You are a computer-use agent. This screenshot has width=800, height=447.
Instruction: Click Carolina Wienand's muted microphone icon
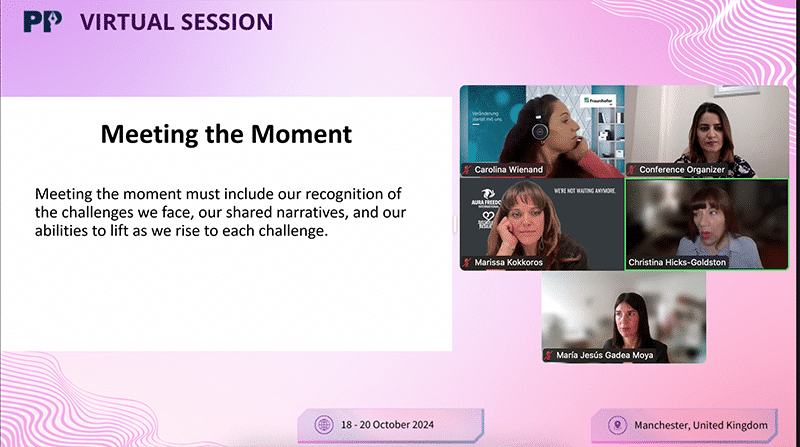point(467,170)
